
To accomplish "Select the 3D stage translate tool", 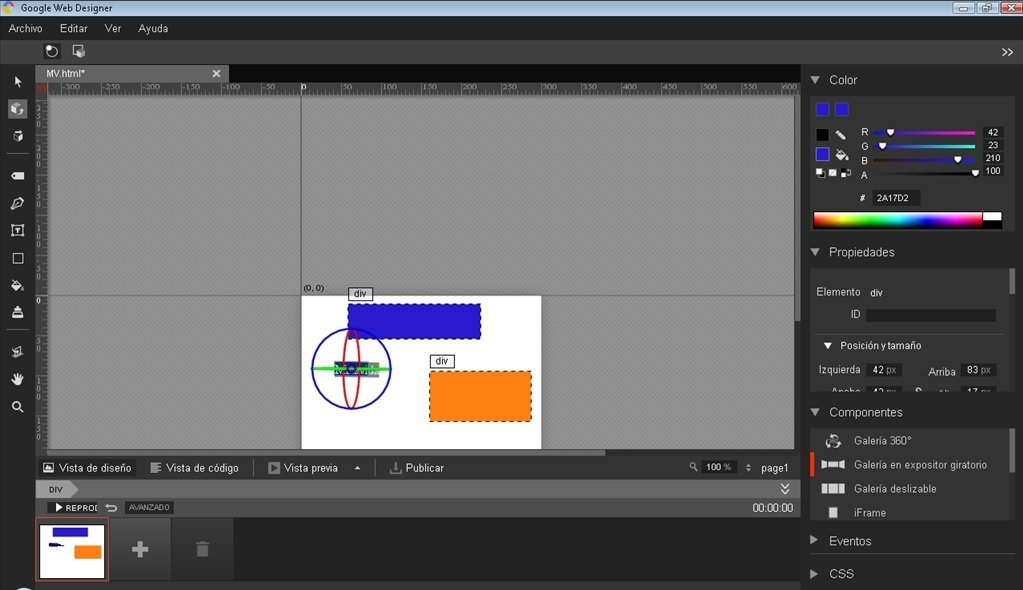I will click(x=18, y=136).
